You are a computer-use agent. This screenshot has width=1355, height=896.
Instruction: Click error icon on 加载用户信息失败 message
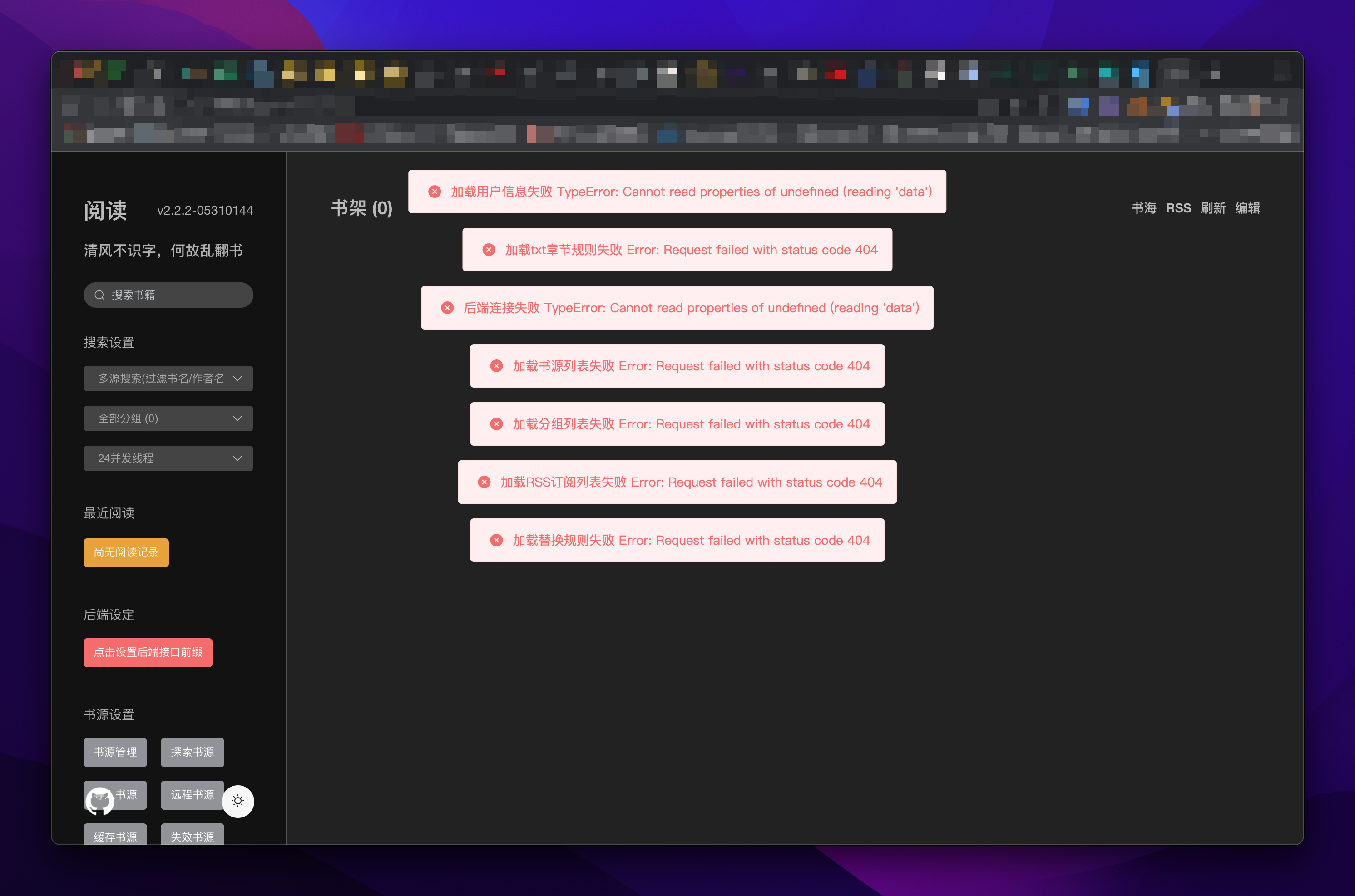(434, 192)
